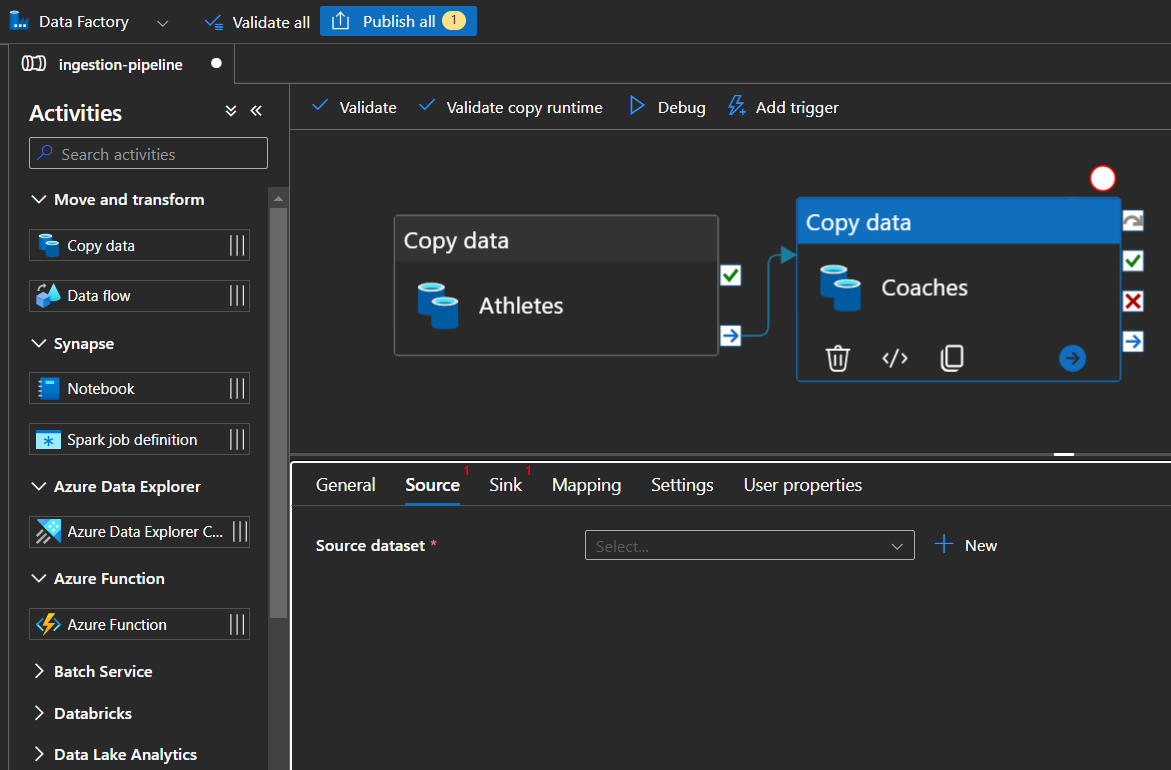Select the Azure Function activity
The width and height of the screenshot is (1171, 770).
[139, 624]
